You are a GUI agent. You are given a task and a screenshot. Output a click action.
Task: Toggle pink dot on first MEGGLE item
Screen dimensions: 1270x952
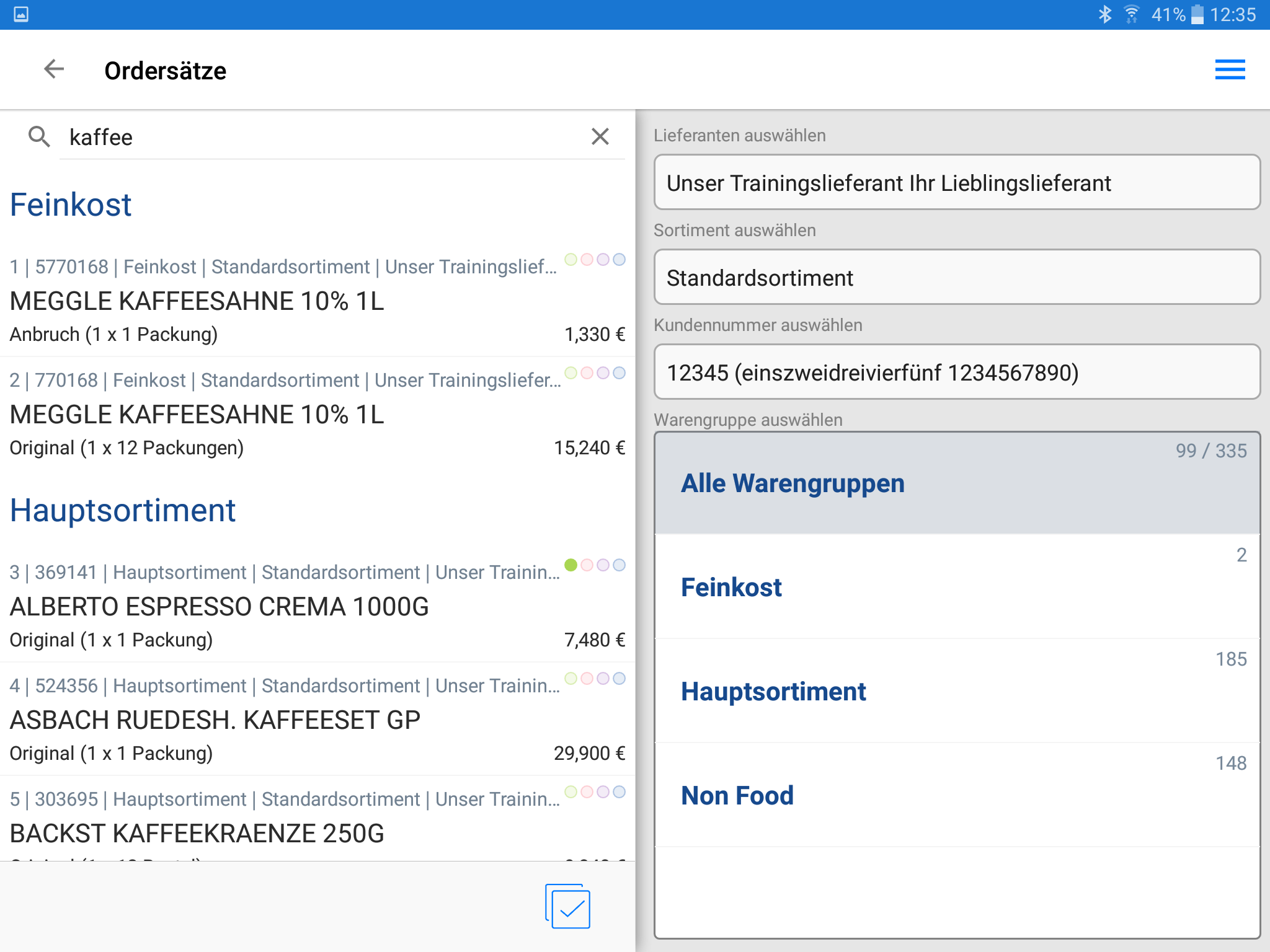click(587, 259)
